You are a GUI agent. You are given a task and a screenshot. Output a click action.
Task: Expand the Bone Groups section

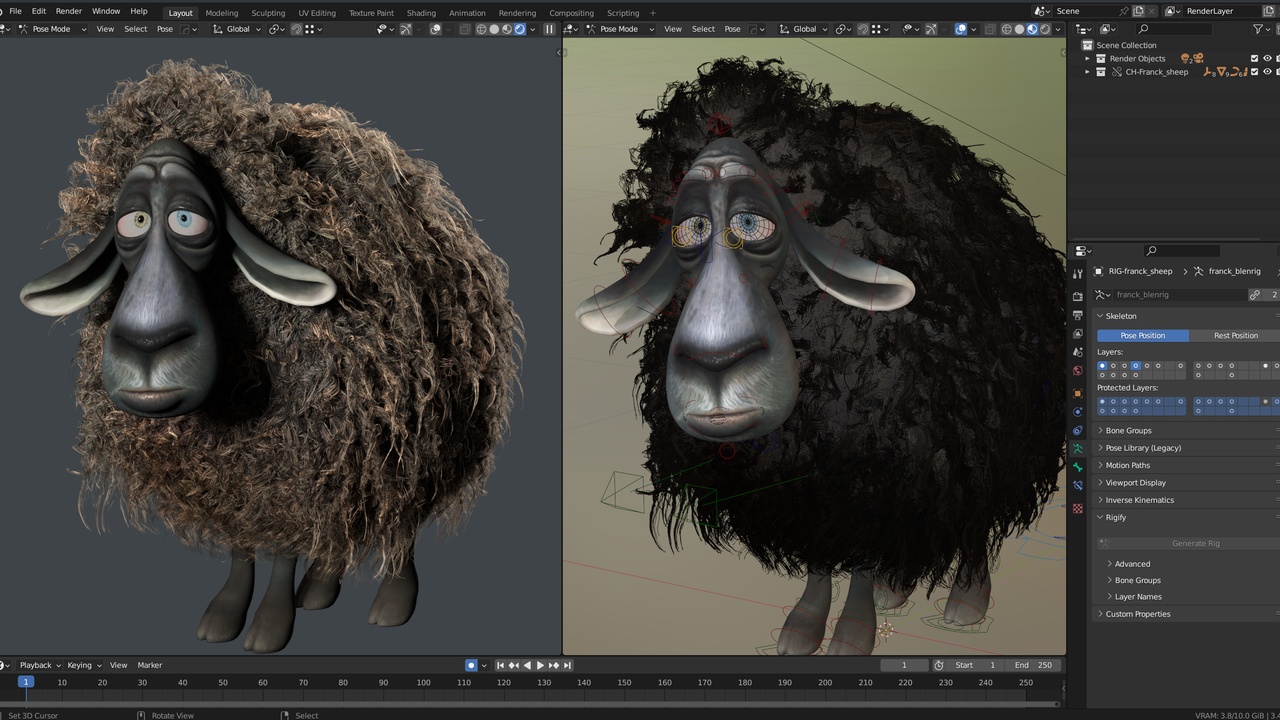point(1128,430)
